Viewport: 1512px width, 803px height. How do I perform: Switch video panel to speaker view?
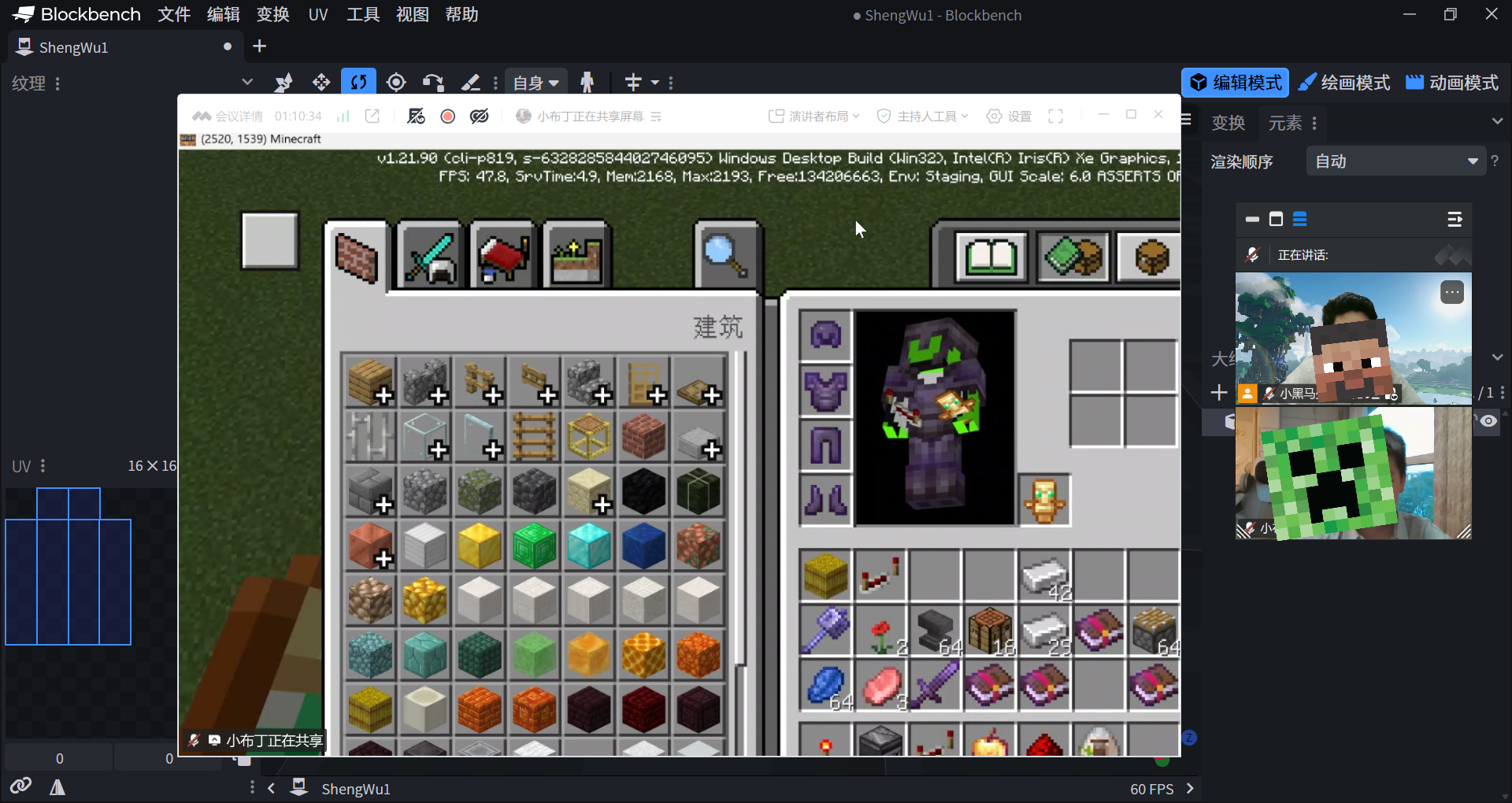[1276, 220]
